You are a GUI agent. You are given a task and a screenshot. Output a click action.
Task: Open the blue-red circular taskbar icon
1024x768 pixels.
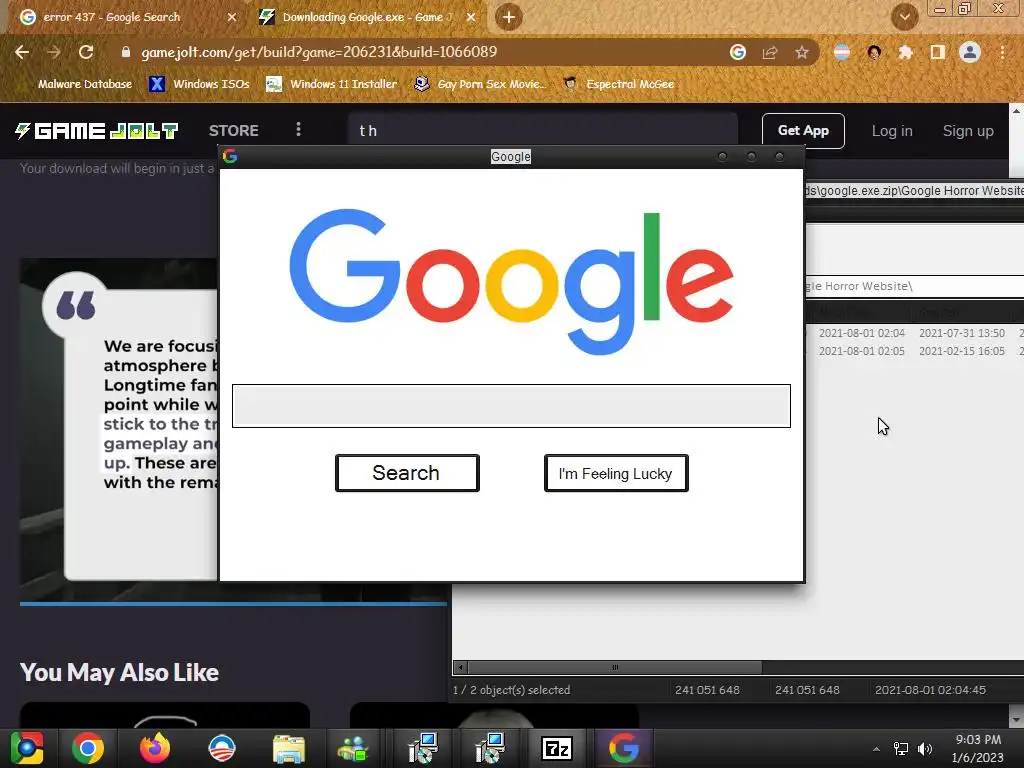[x=222, y=748]
